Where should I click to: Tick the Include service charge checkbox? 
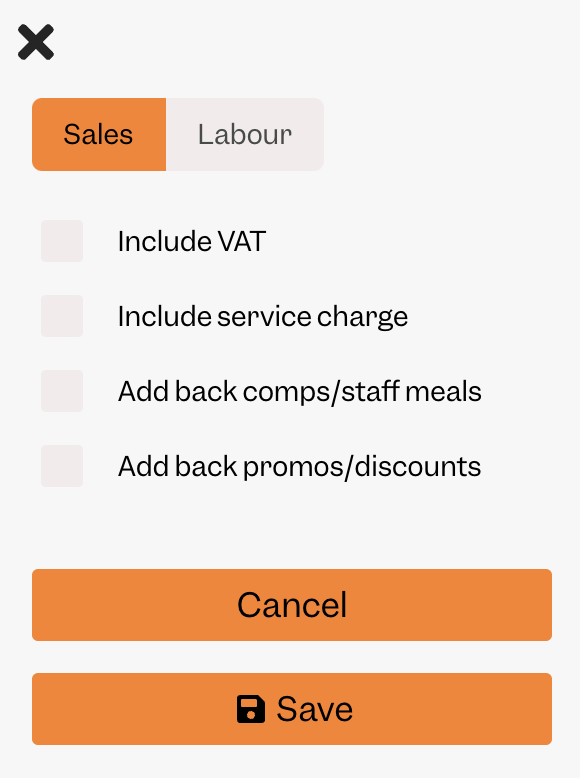[62, 316]
